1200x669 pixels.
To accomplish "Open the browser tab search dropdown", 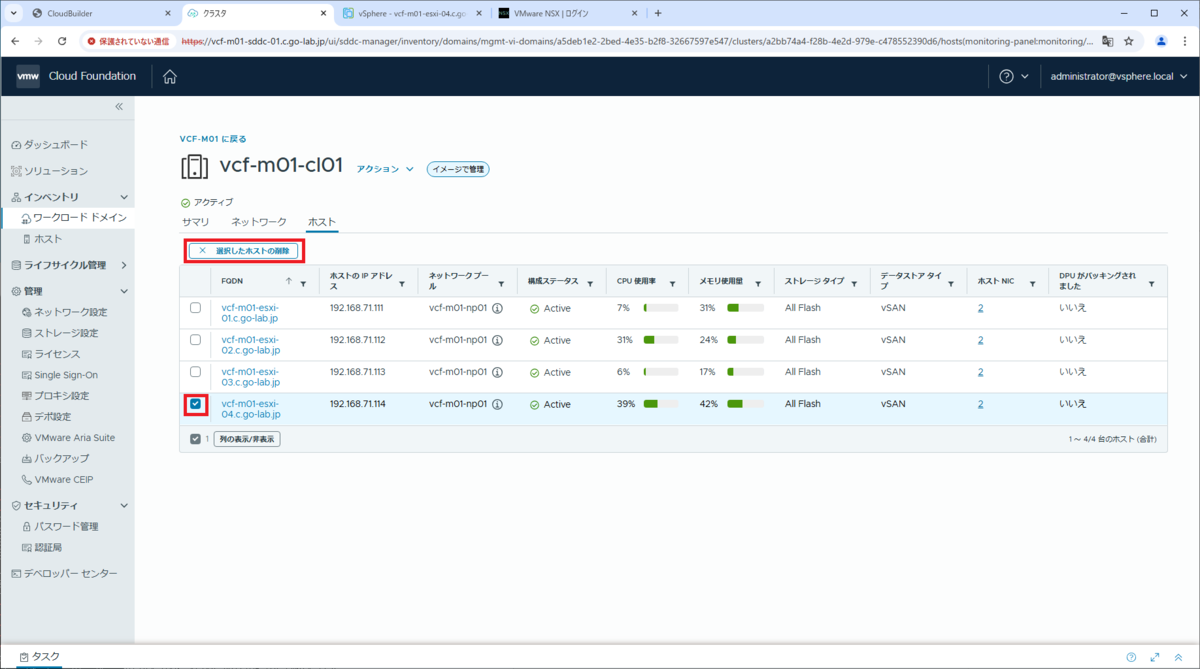I will tap(14, 13).
